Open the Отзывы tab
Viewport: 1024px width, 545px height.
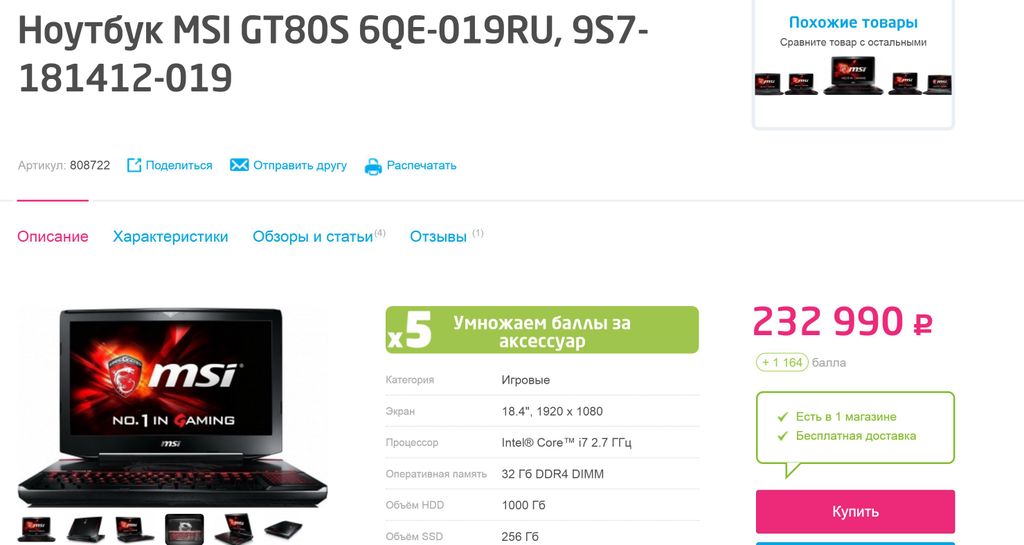coord(438,236)
